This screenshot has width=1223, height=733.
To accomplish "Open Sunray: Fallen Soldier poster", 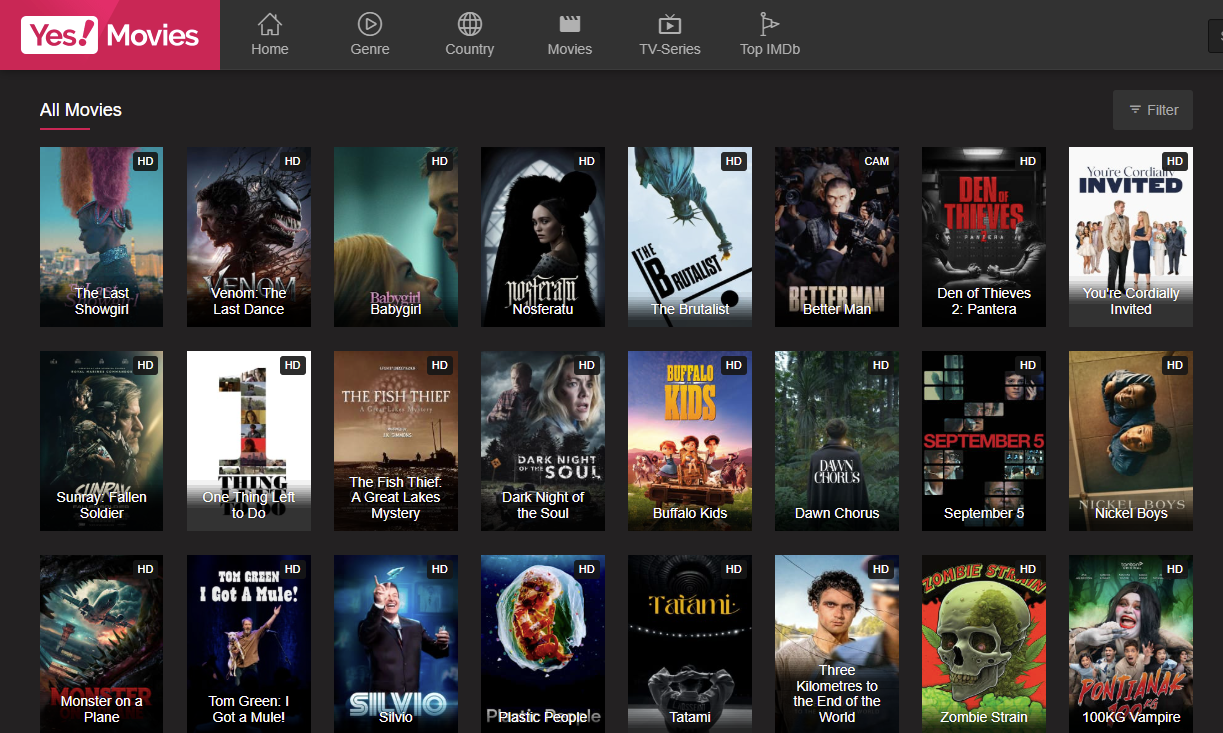I will (102, 441).
